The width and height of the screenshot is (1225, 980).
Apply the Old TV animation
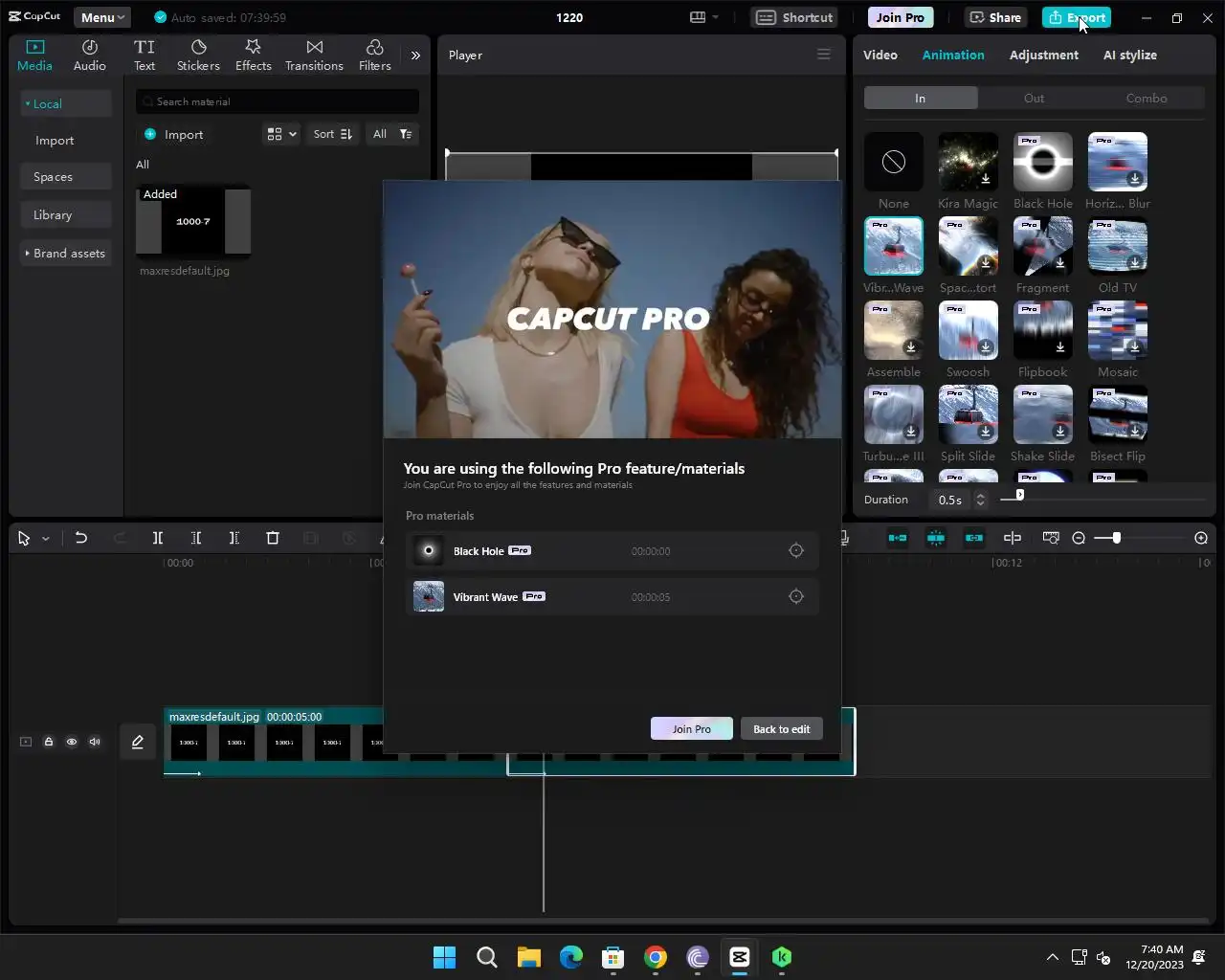tap(1118, 246)
